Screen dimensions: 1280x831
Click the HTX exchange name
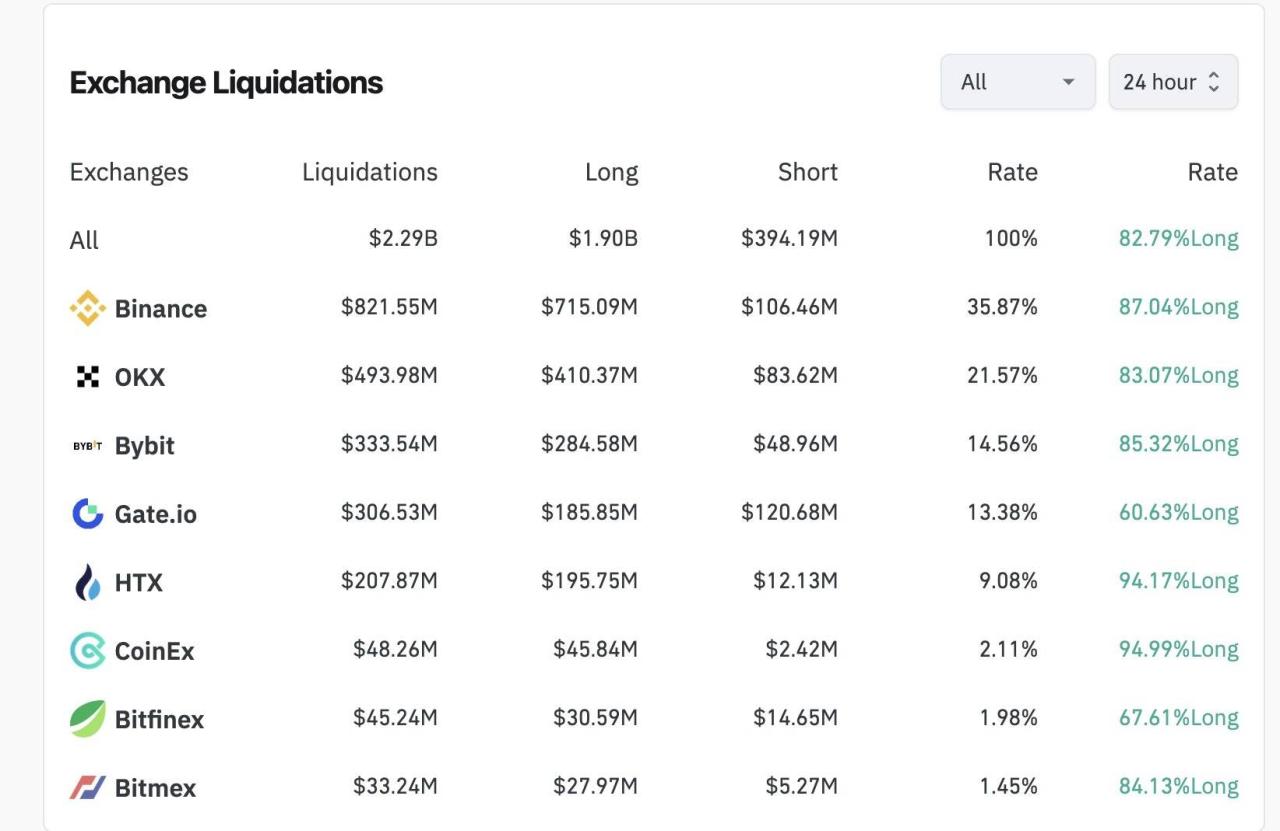coord(138,583)
